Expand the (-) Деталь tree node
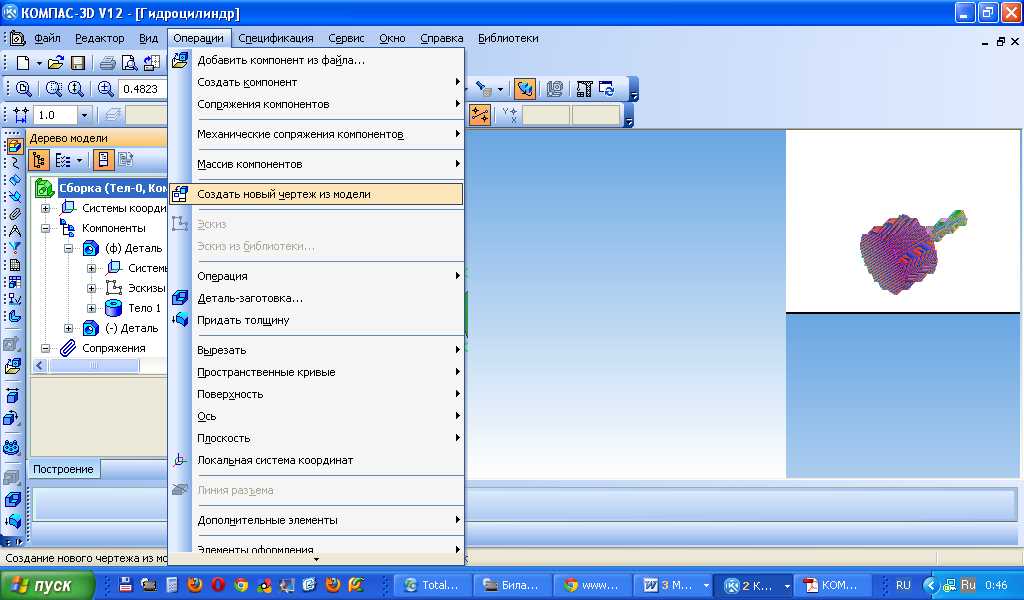Image resolution: width=1024 pixels, height=600 pixels. 68,328
